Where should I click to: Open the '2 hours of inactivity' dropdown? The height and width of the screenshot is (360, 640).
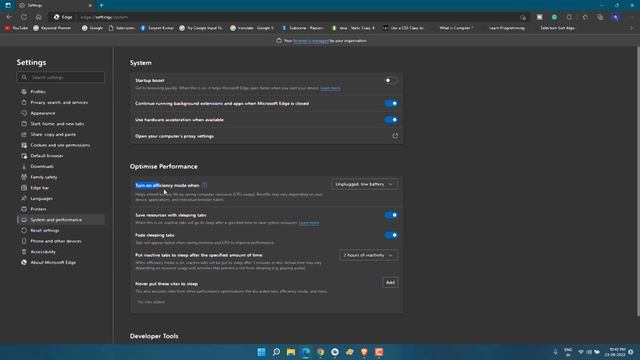tap(369, 255)
